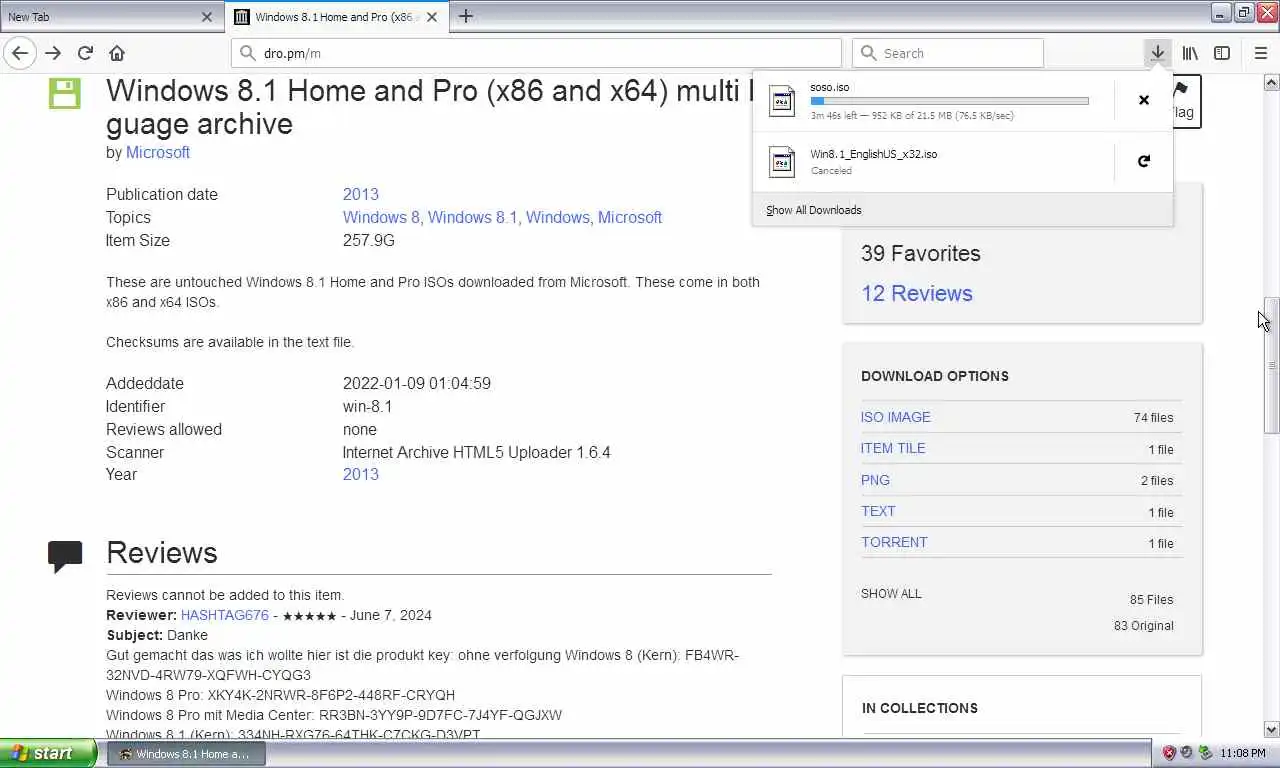Open the browser home page
Viewport: 1280px width, 768px height.
(x=117, y=53)
